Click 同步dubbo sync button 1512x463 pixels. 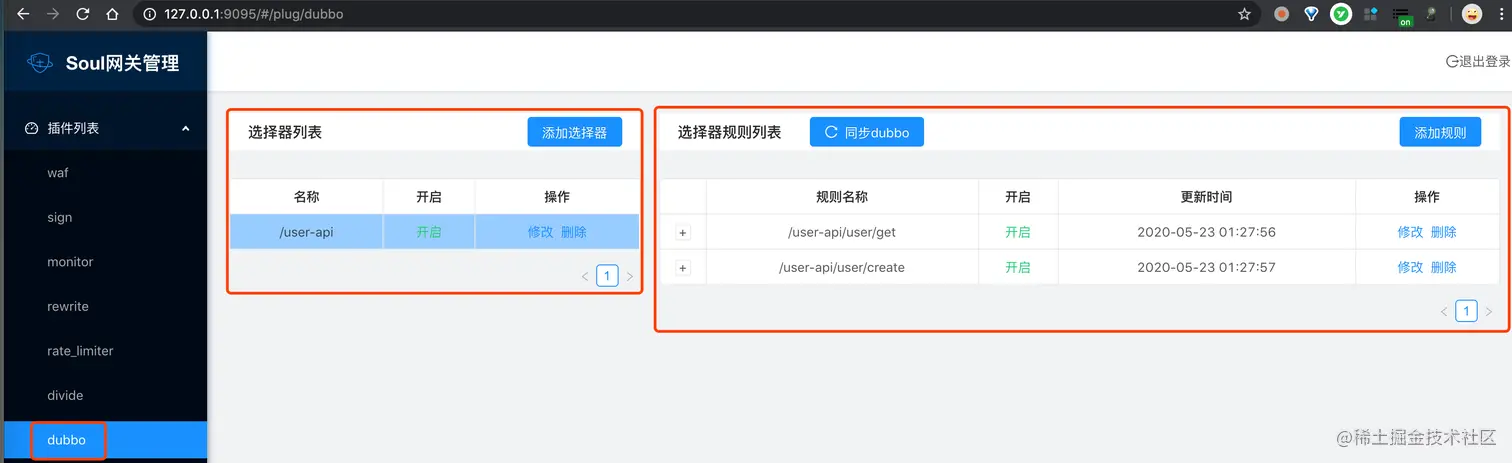(x=866, y=132)
